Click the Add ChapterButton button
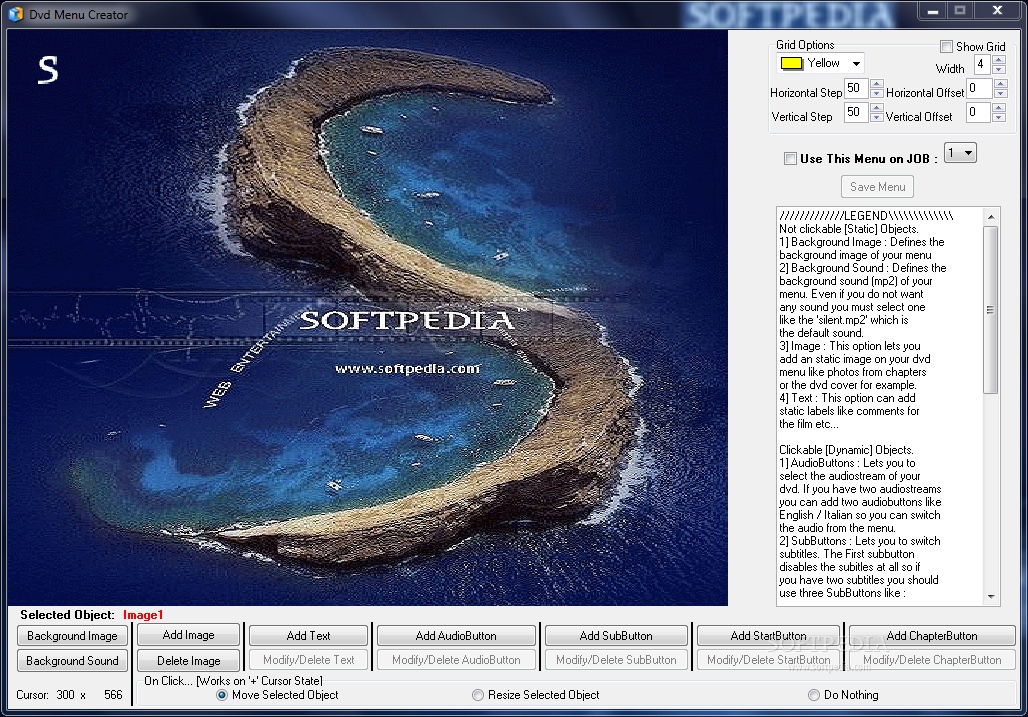 click(932, 636)
